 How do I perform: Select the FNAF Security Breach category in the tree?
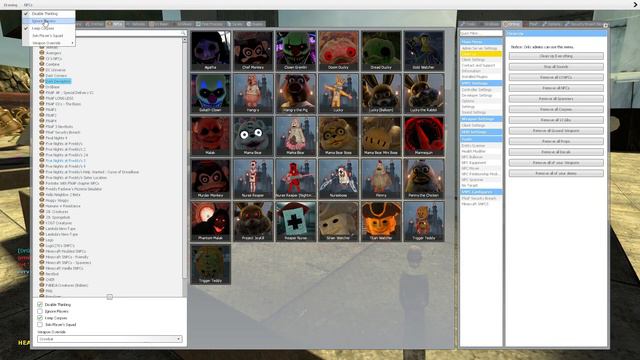point(62,132)
